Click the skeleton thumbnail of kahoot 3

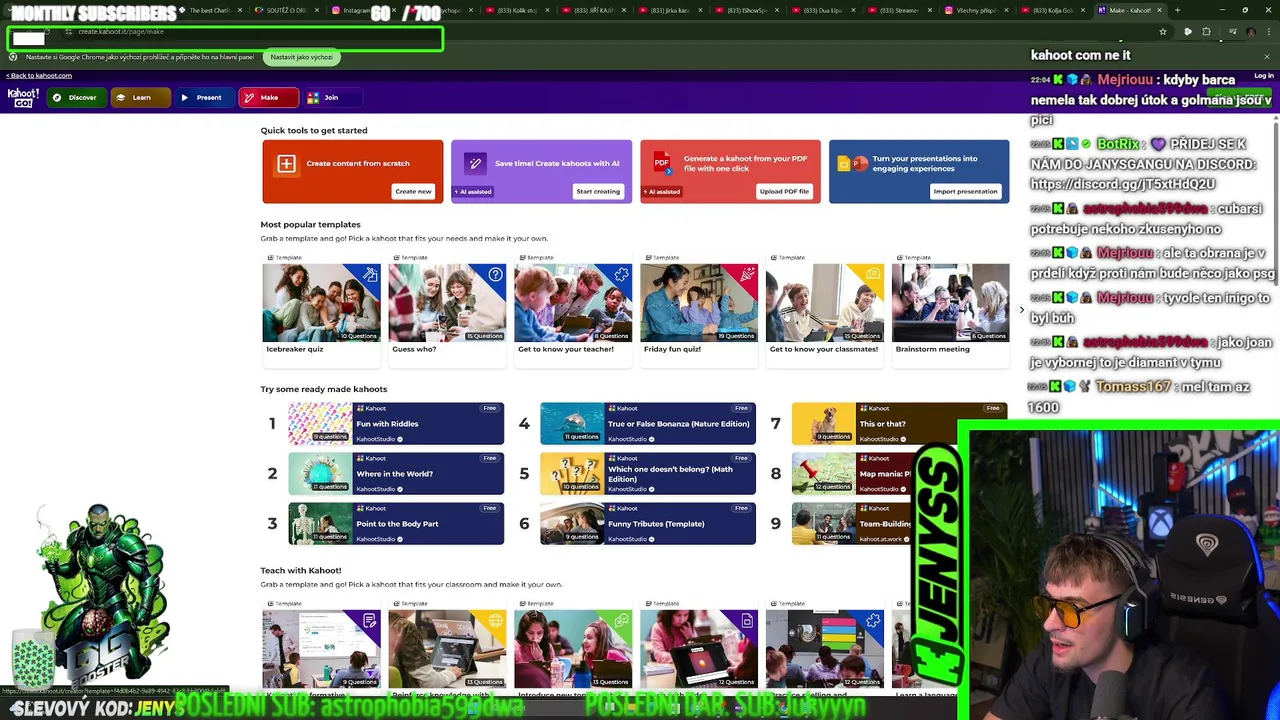click(320, 524)
